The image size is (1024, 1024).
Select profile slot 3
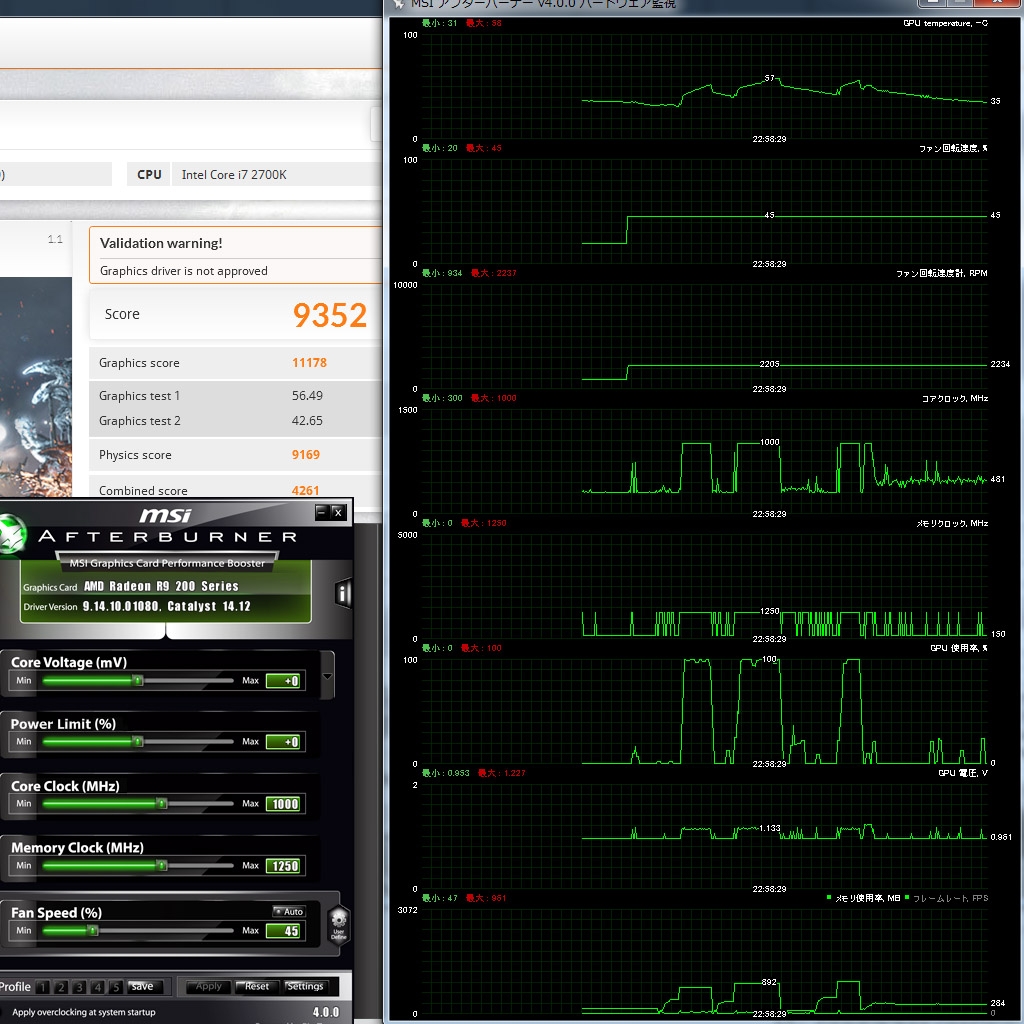click(x=79, y=987)
